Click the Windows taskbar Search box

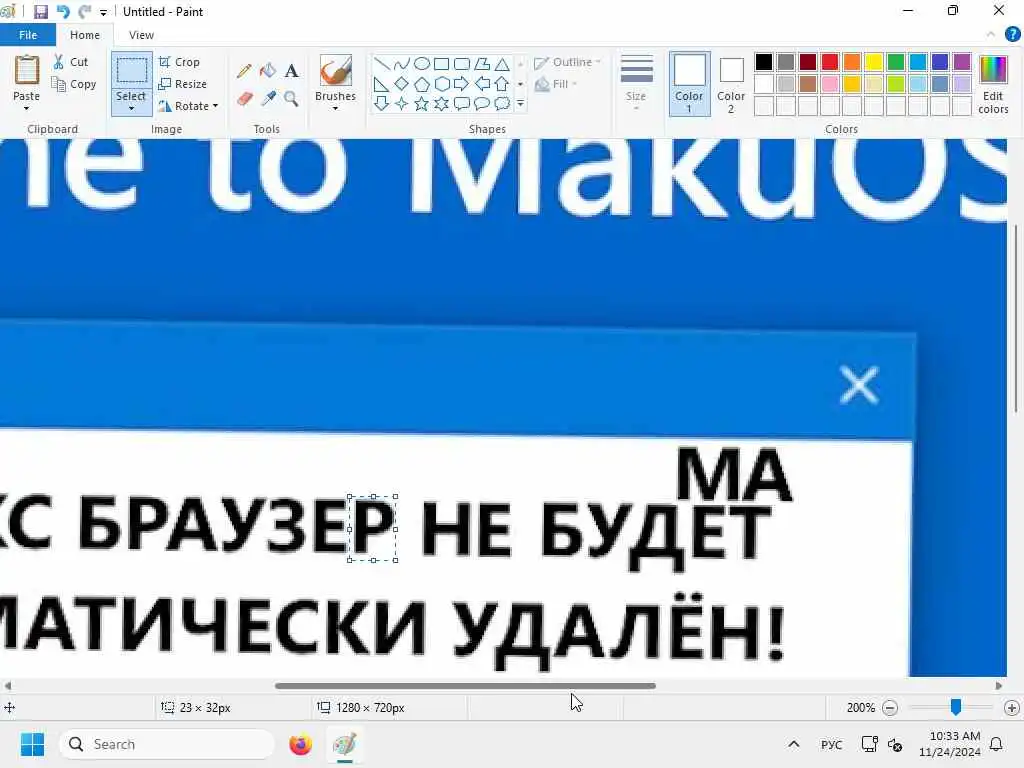coord(167,744)
